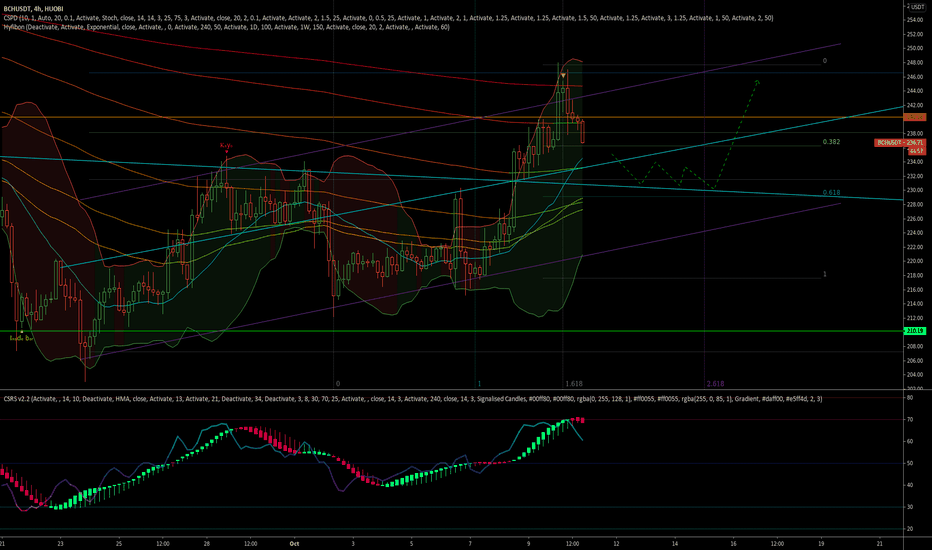Click the USDT currency label
932x550 pixels.
click(917, 7)
